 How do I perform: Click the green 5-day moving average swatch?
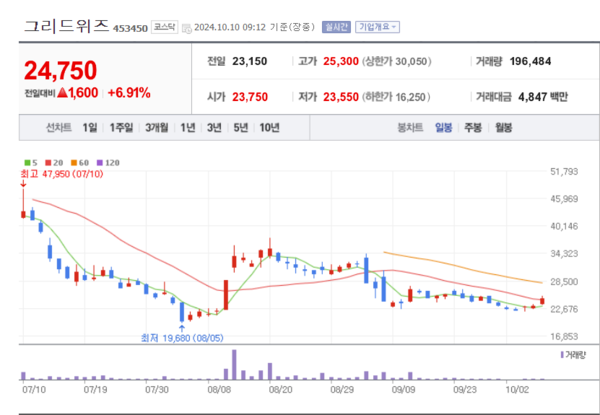[27, 163]
